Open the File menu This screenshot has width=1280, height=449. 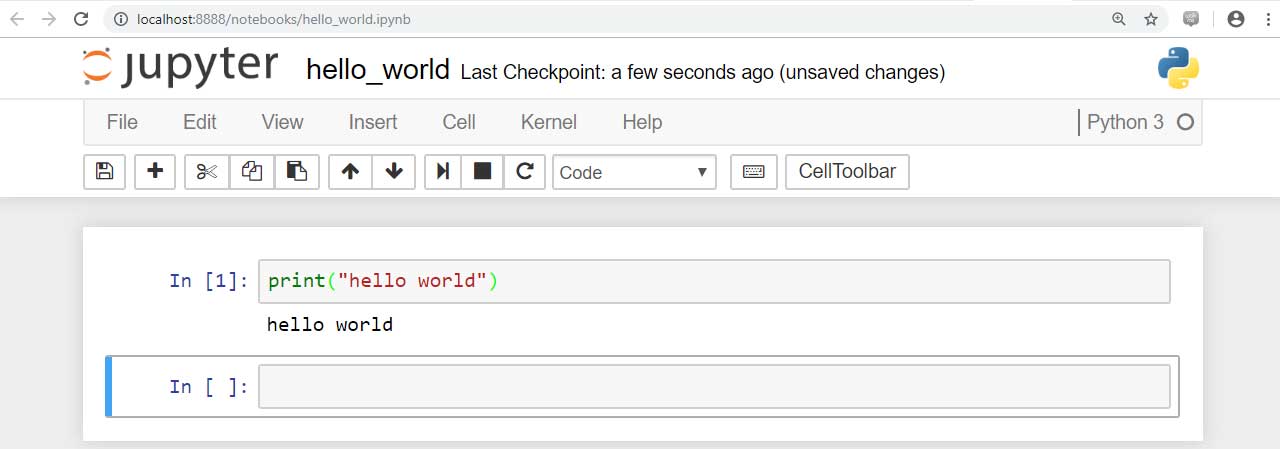122,122
